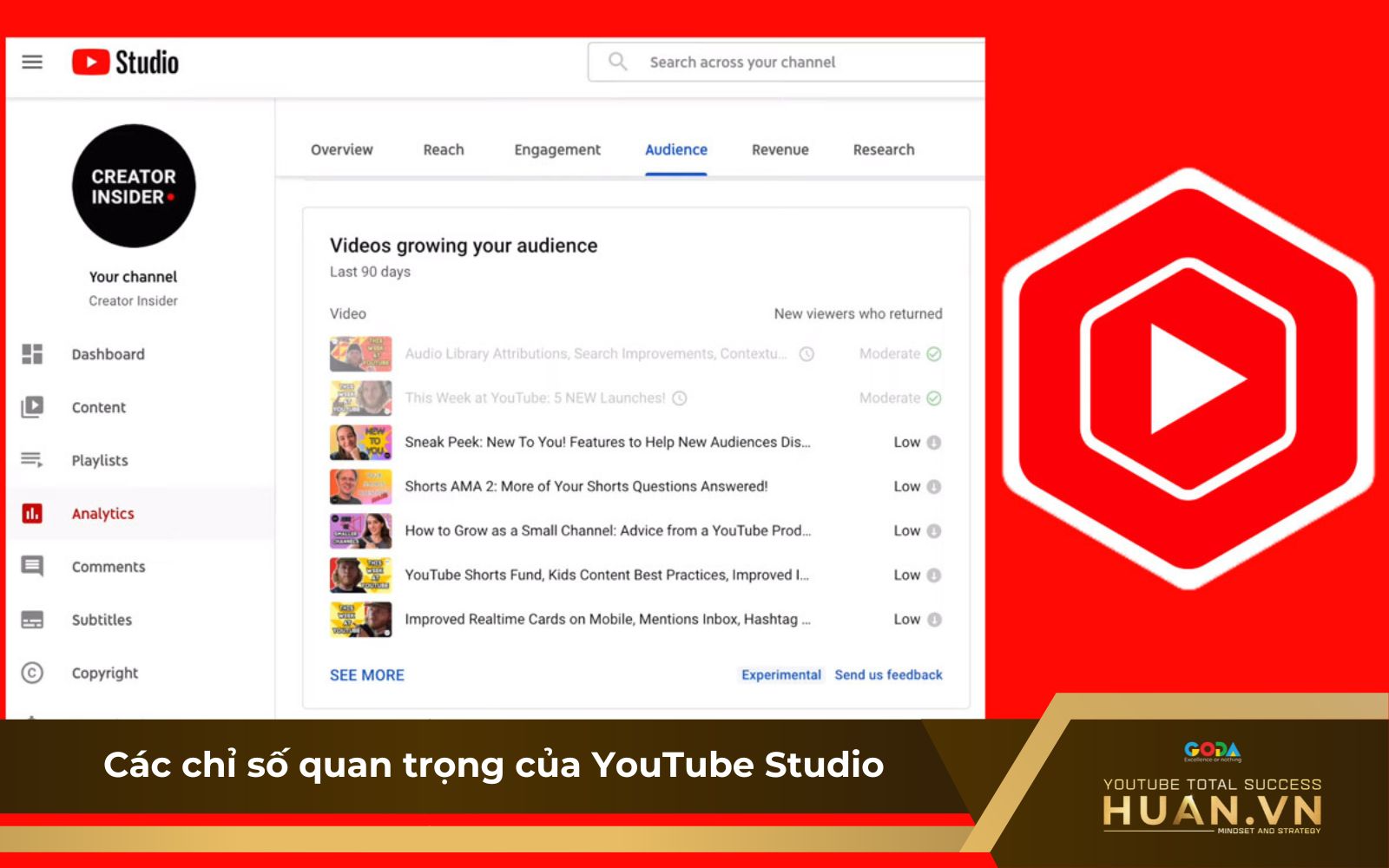Select Analytics in the sidebar
This screenshot has width=1389, height=868.
tap(102, 514)
